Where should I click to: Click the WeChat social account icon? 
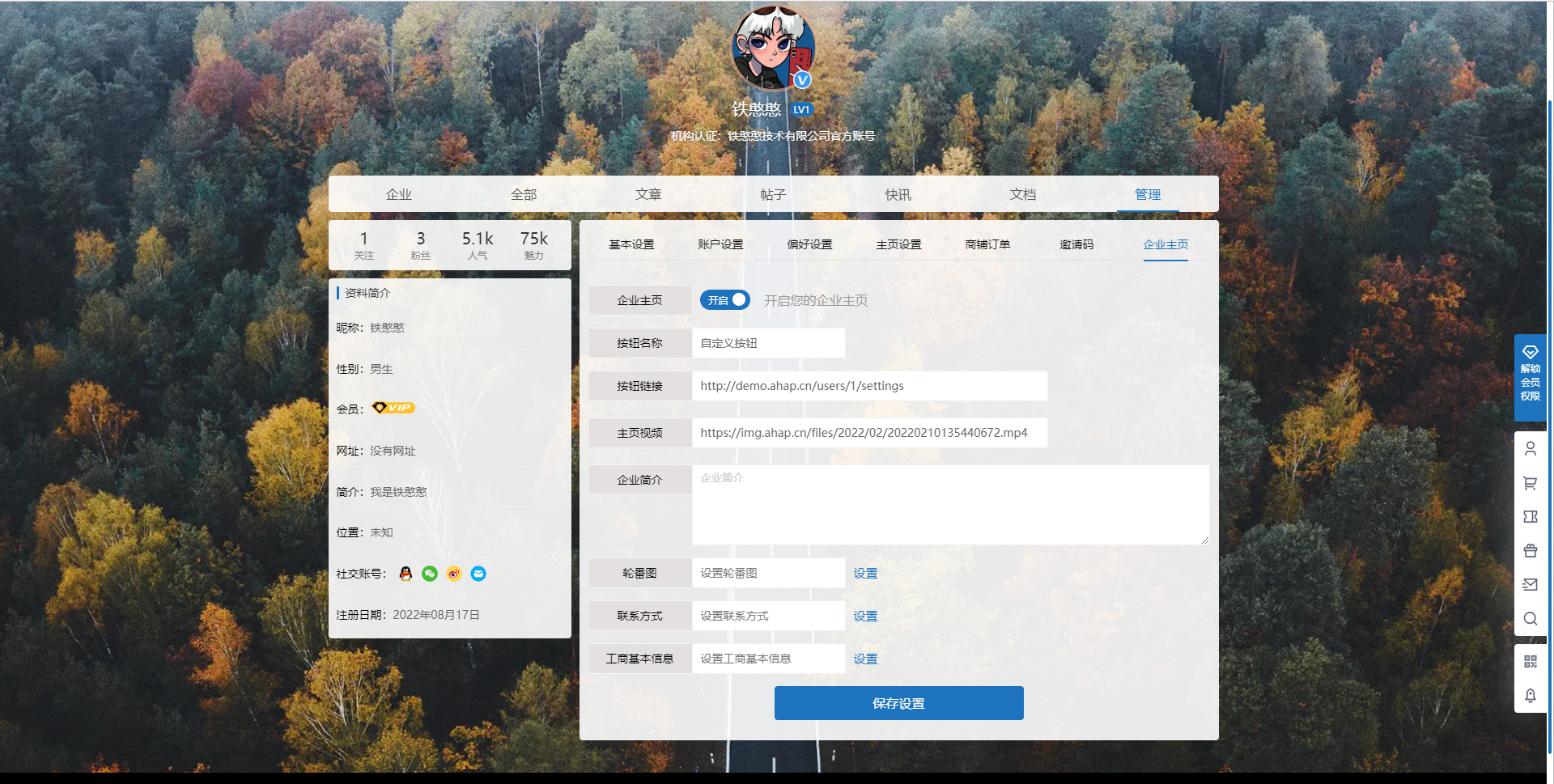click(430, 574)
